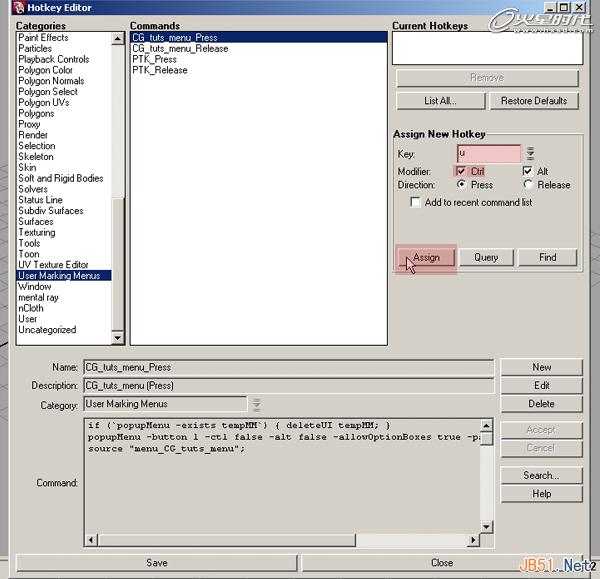The image size is (600, 579).
Task: Close the Hotkey Editor with Close button
Action: click(442, 563)
